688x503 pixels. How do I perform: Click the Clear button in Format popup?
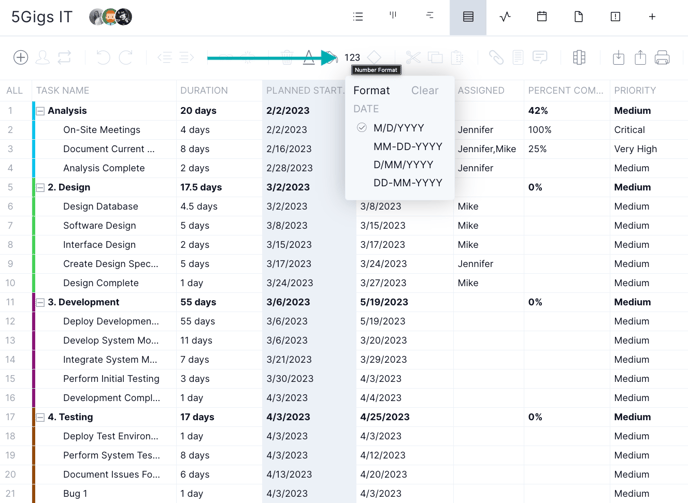point(424,90)
